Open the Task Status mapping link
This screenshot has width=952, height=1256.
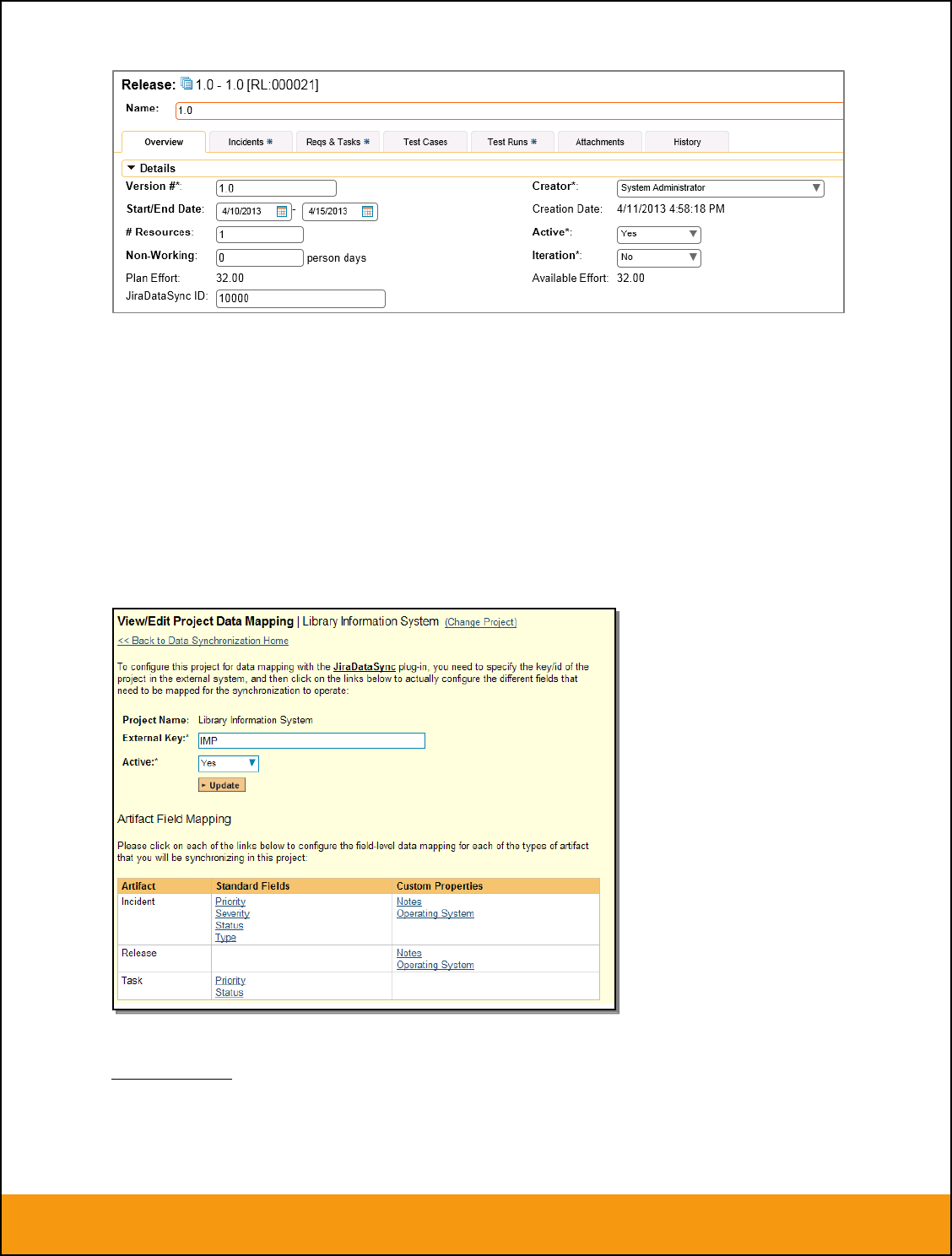[x=229, y=993]
